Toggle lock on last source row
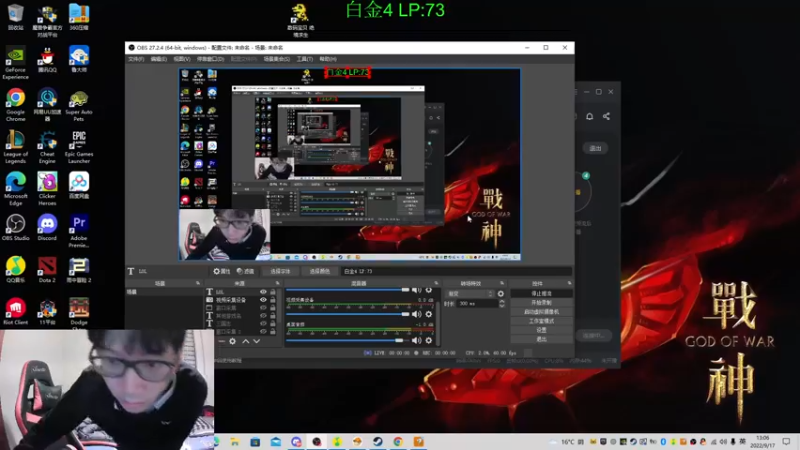 pyautogui.click(x=273, y=331)
